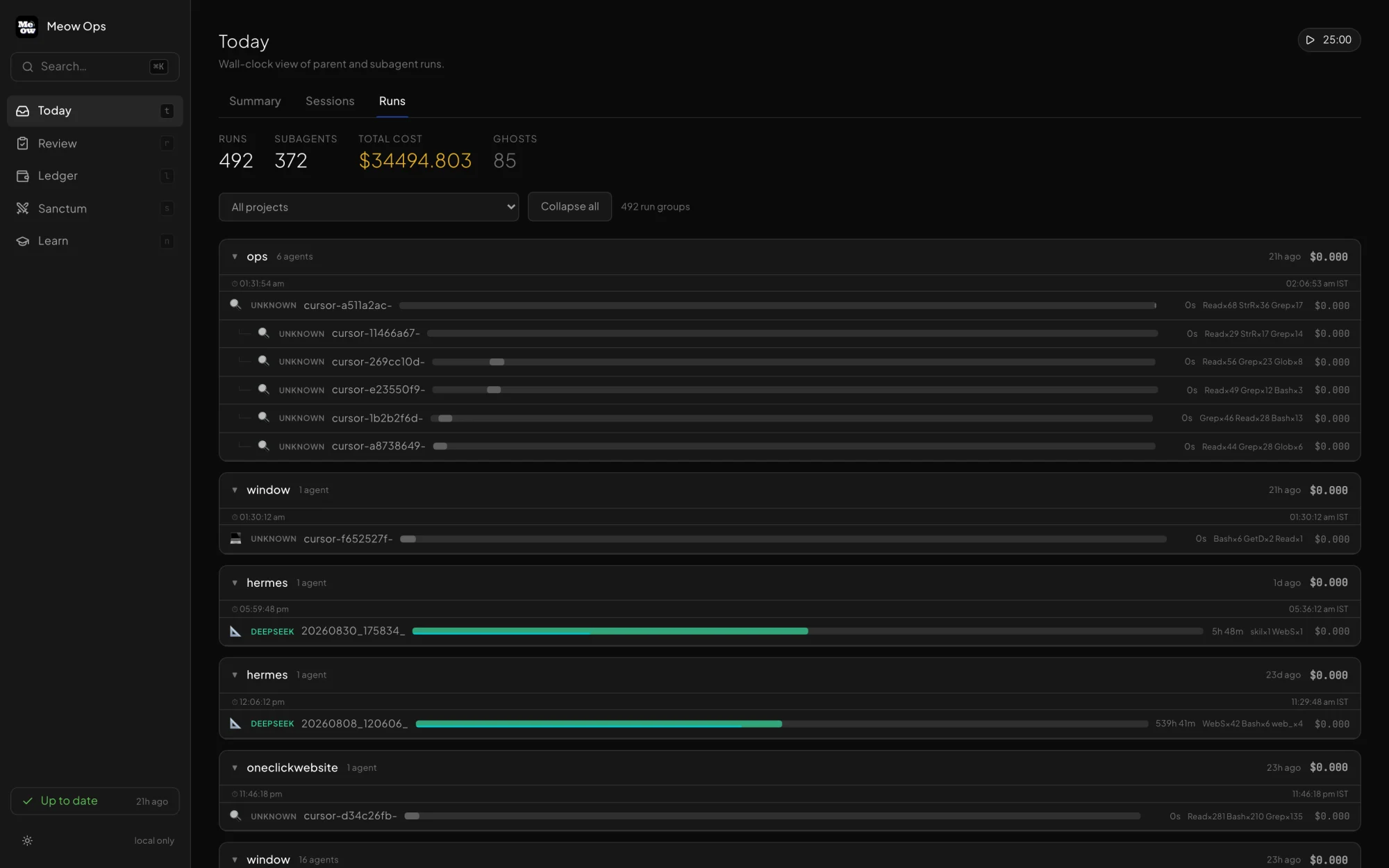This screenshot has width=1389, height=868.
Task: Click the 02:06:53 am IST timestamp
Action: [1316, 284]
